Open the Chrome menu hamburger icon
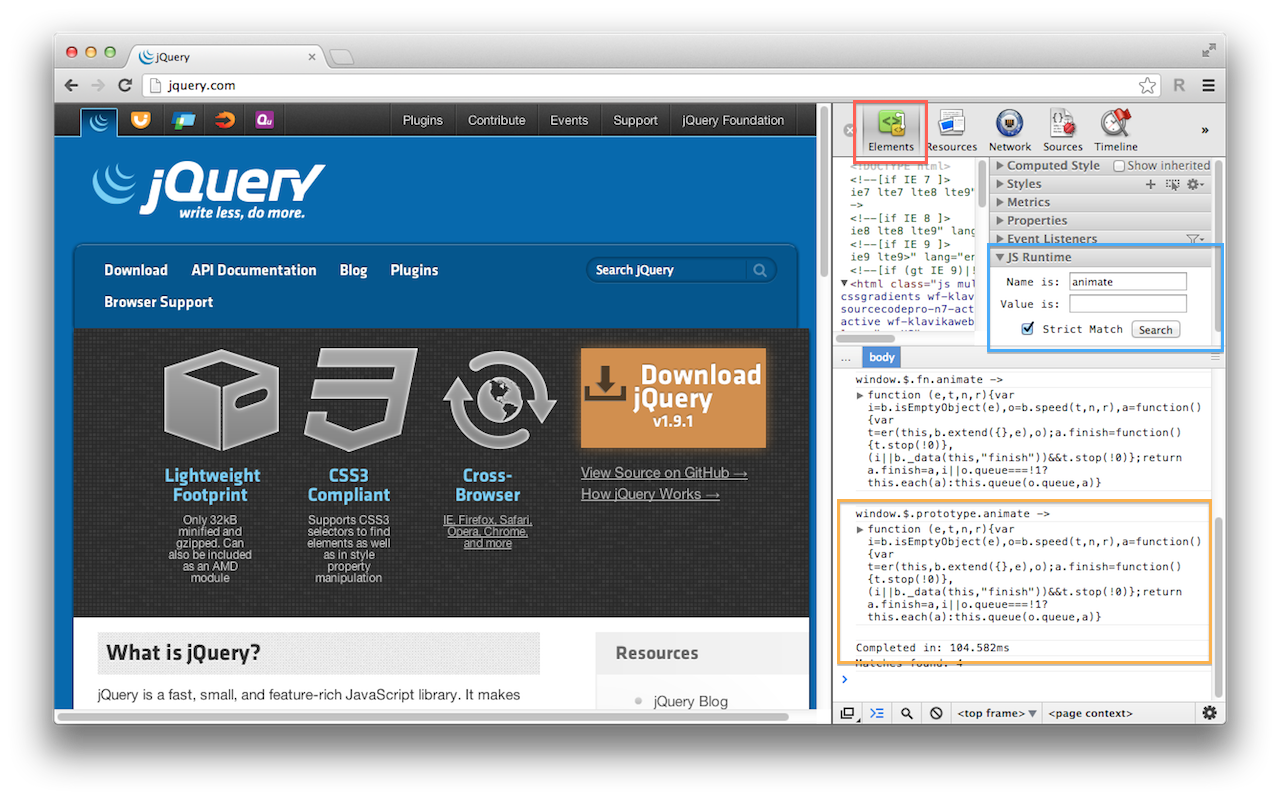 [1208, 86]
